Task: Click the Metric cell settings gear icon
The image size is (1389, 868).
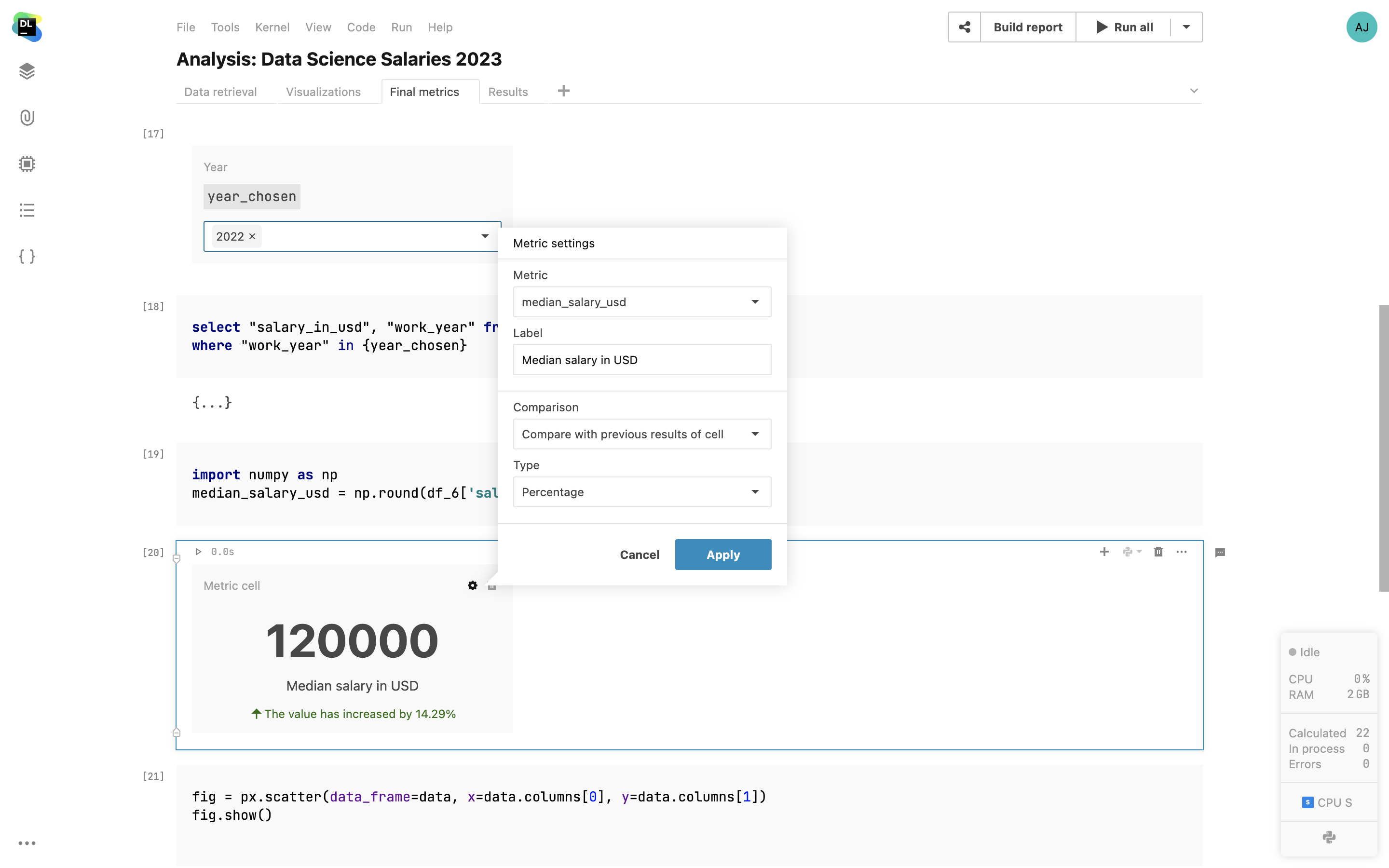Action: pos(472,585)
